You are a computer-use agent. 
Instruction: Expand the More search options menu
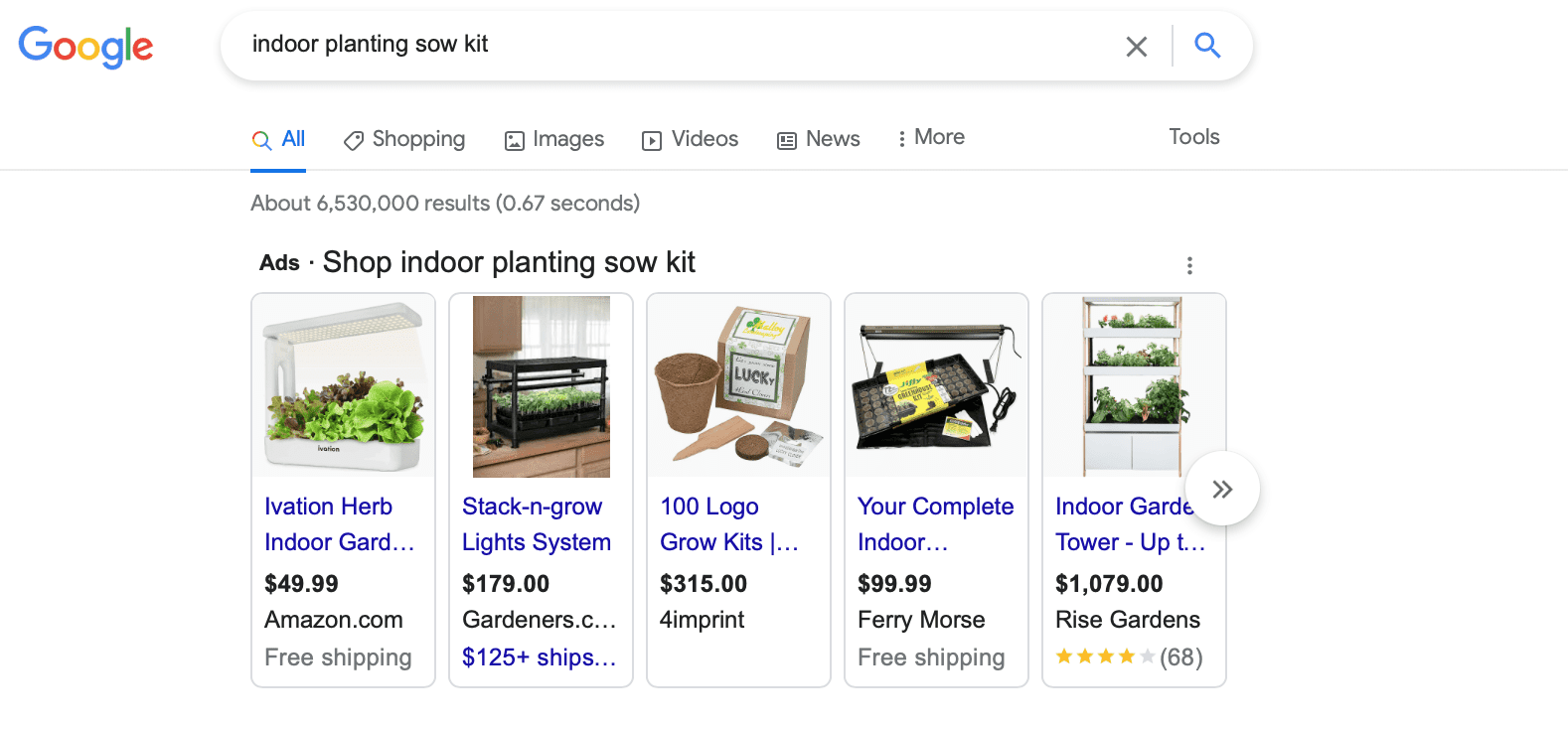click(x=931, y=137)
